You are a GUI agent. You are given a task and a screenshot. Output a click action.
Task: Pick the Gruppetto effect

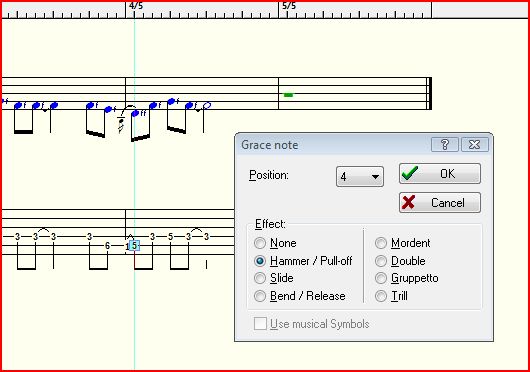click(x=407, y=278)
